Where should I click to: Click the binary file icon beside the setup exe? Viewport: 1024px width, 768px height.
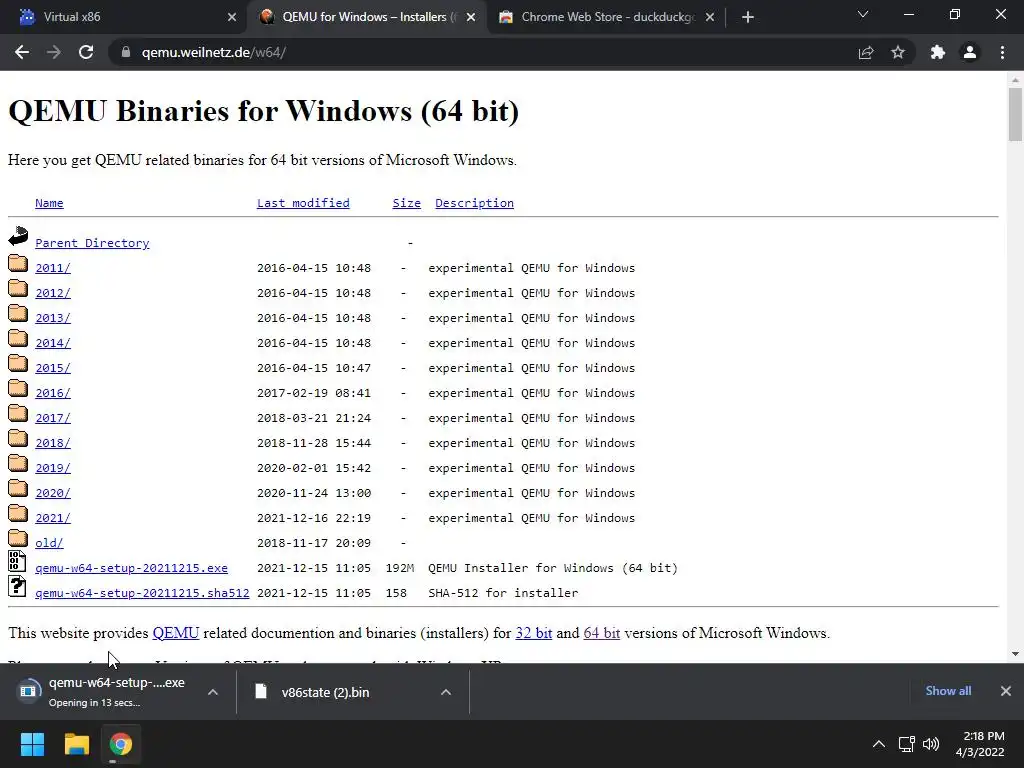pyautogui.click(x=17, y=562)
